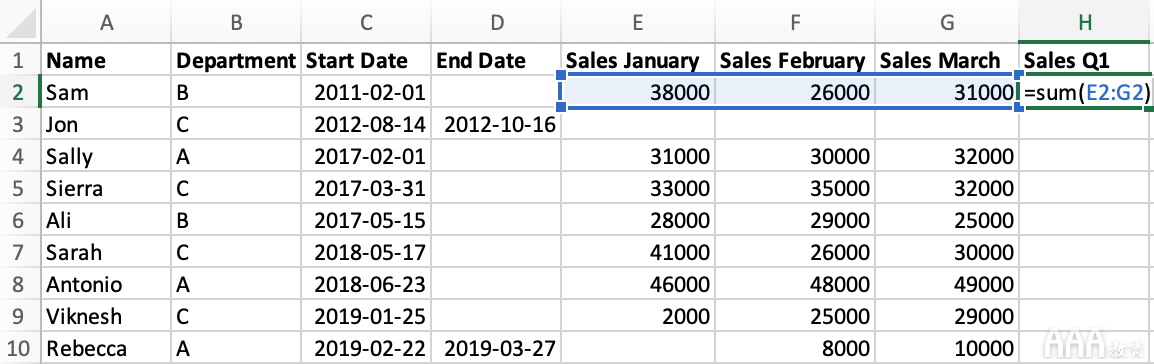Screen dimensions: 1154x364
Task: Click the cell containing =sum(E2:G2) formula
Action: (1086, 92)
